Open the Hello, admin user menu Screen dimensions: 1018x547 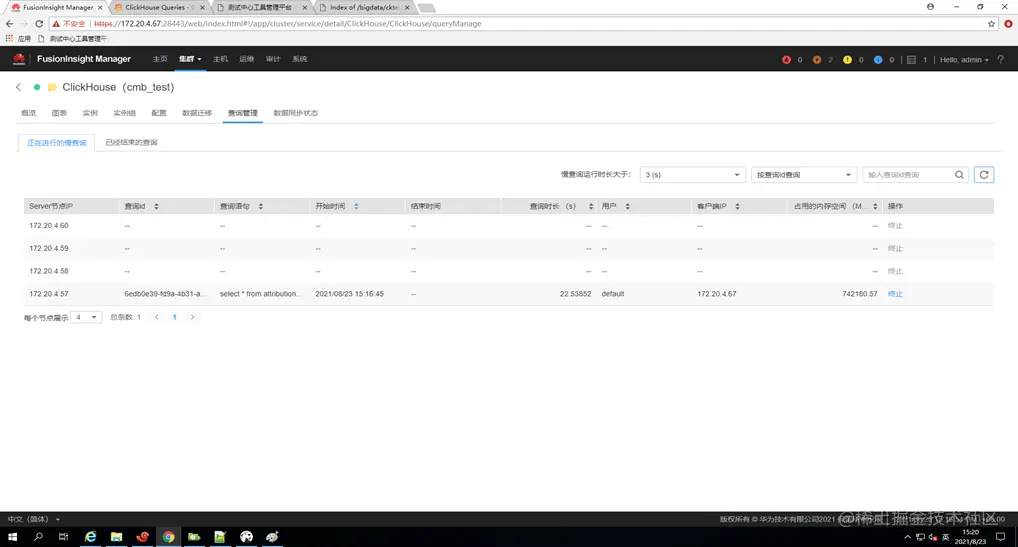(x=964, y=60)
